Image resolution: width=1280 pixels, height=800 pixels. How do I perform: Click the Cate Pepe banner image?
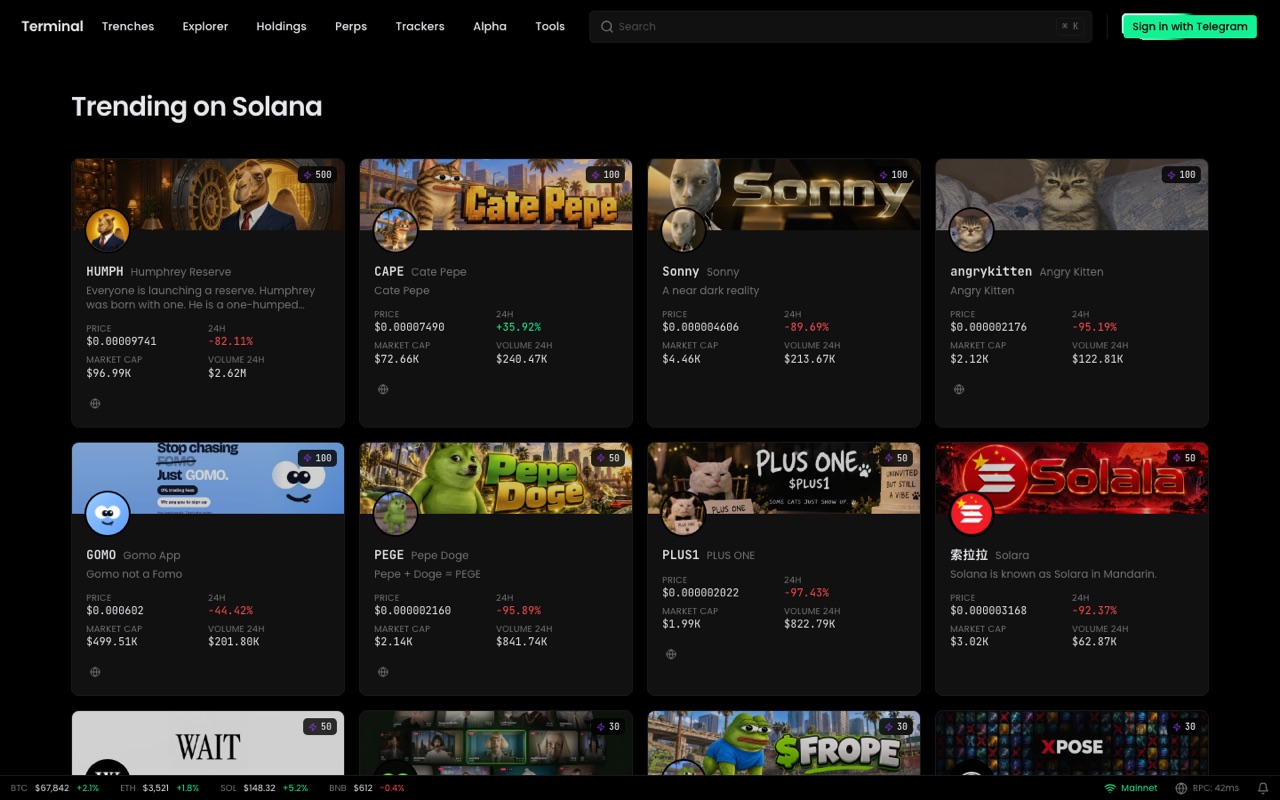click(x=496, y=194)
